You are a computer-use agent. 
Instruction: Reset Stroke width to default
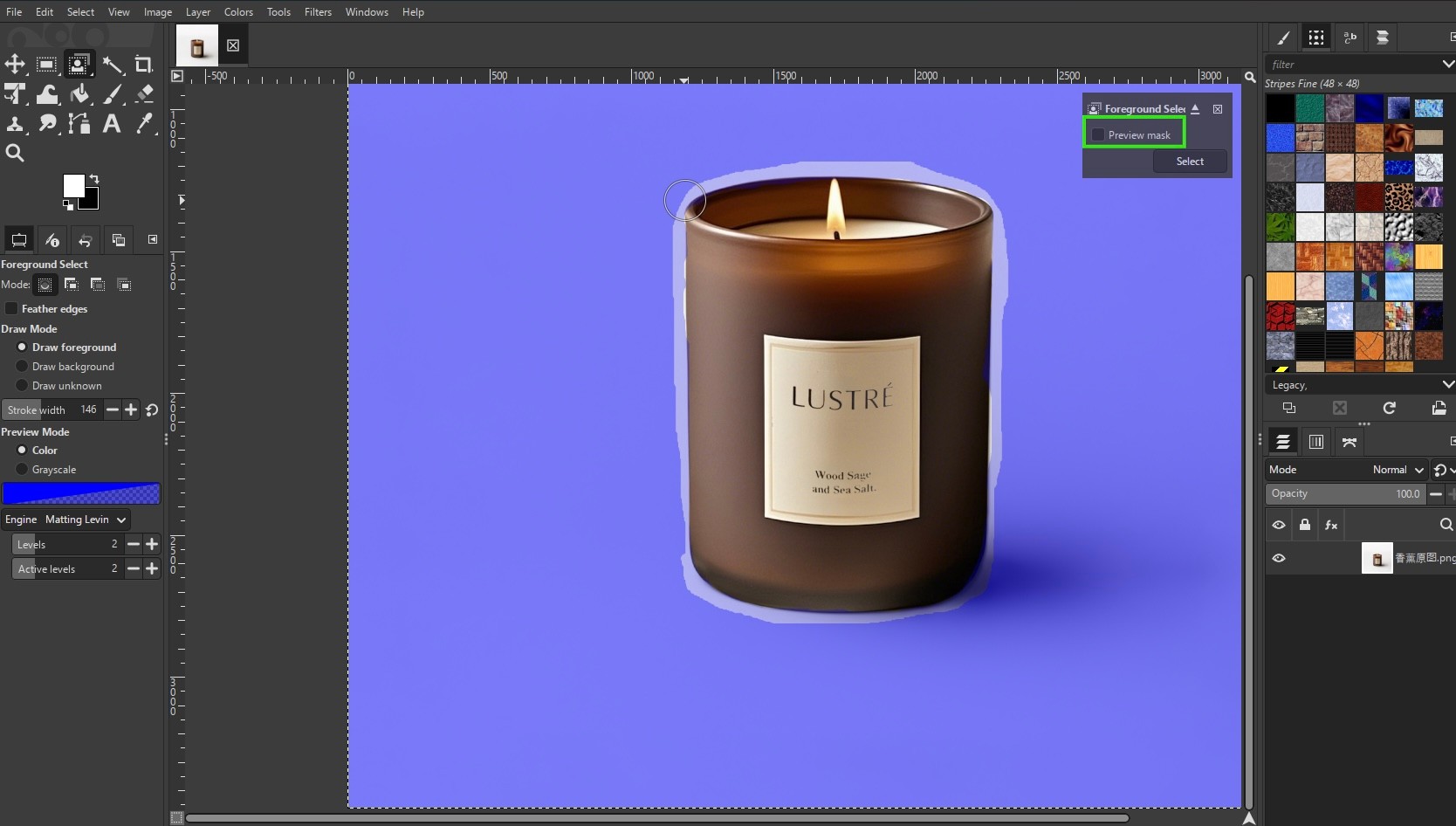click(x=152, y=410)
